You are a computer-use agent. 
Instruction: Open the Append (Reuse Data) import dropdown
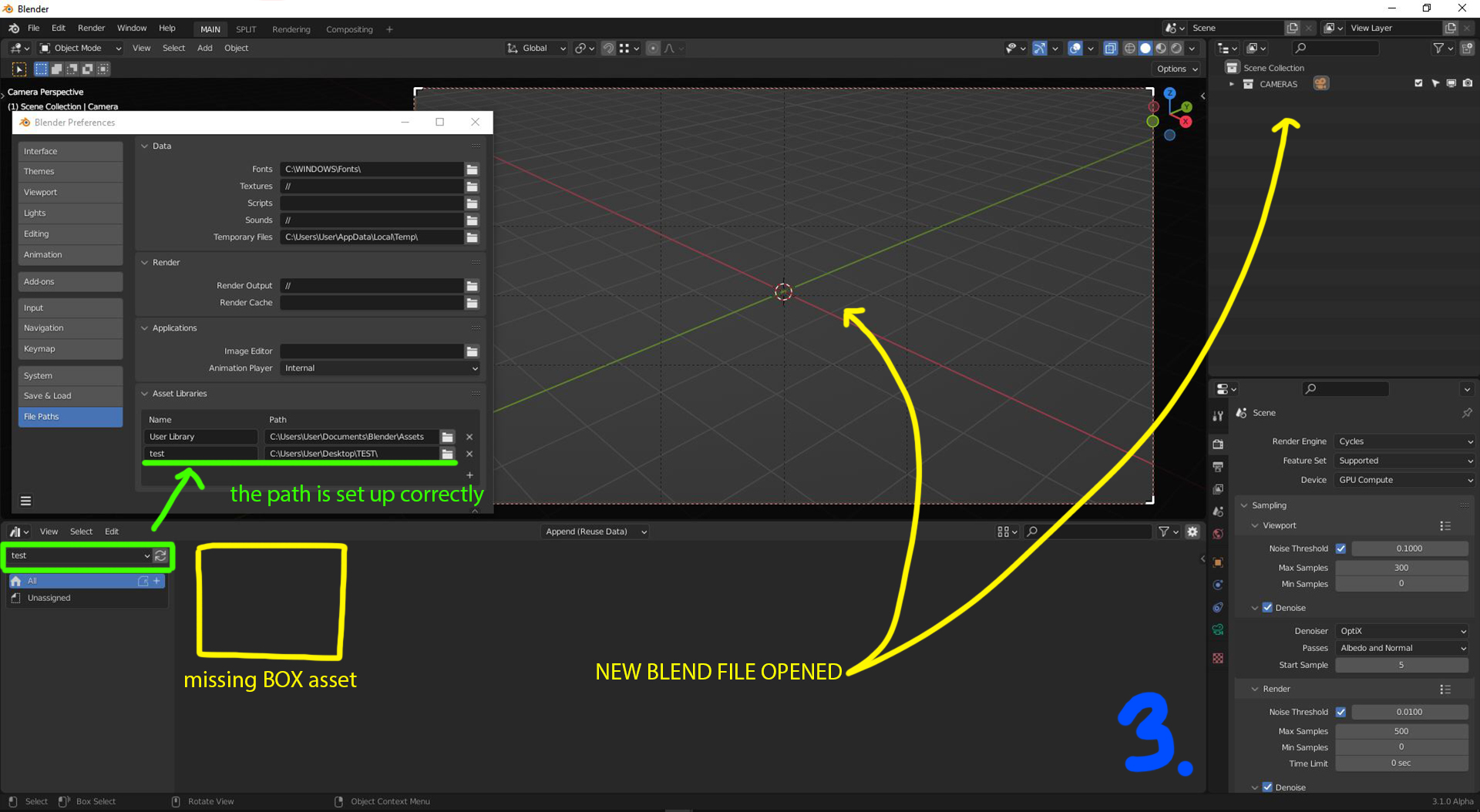595,532
